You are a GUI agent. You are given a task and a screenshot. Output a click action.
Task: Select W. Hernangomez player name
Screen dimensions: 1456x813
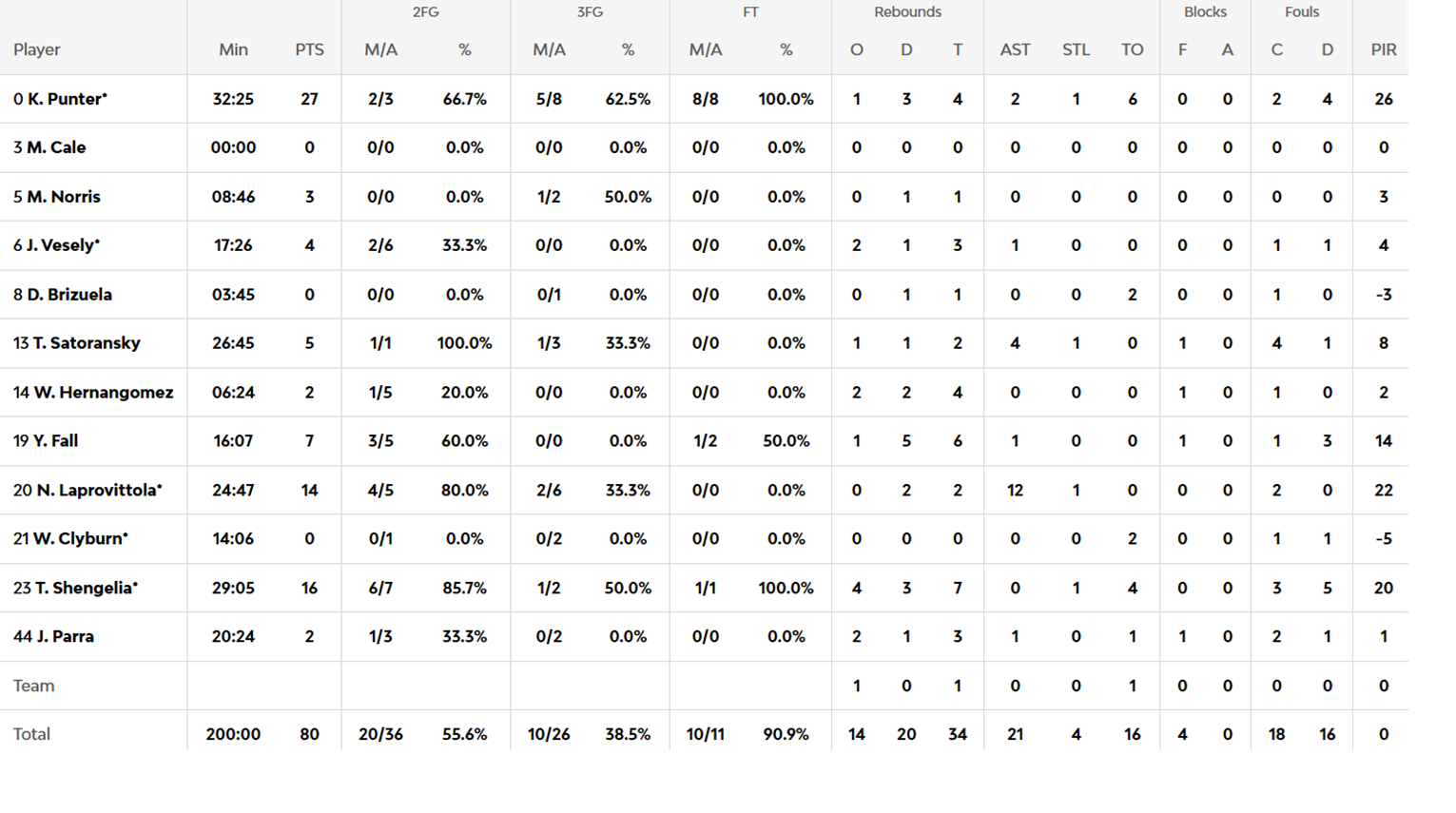click(103, 393)
